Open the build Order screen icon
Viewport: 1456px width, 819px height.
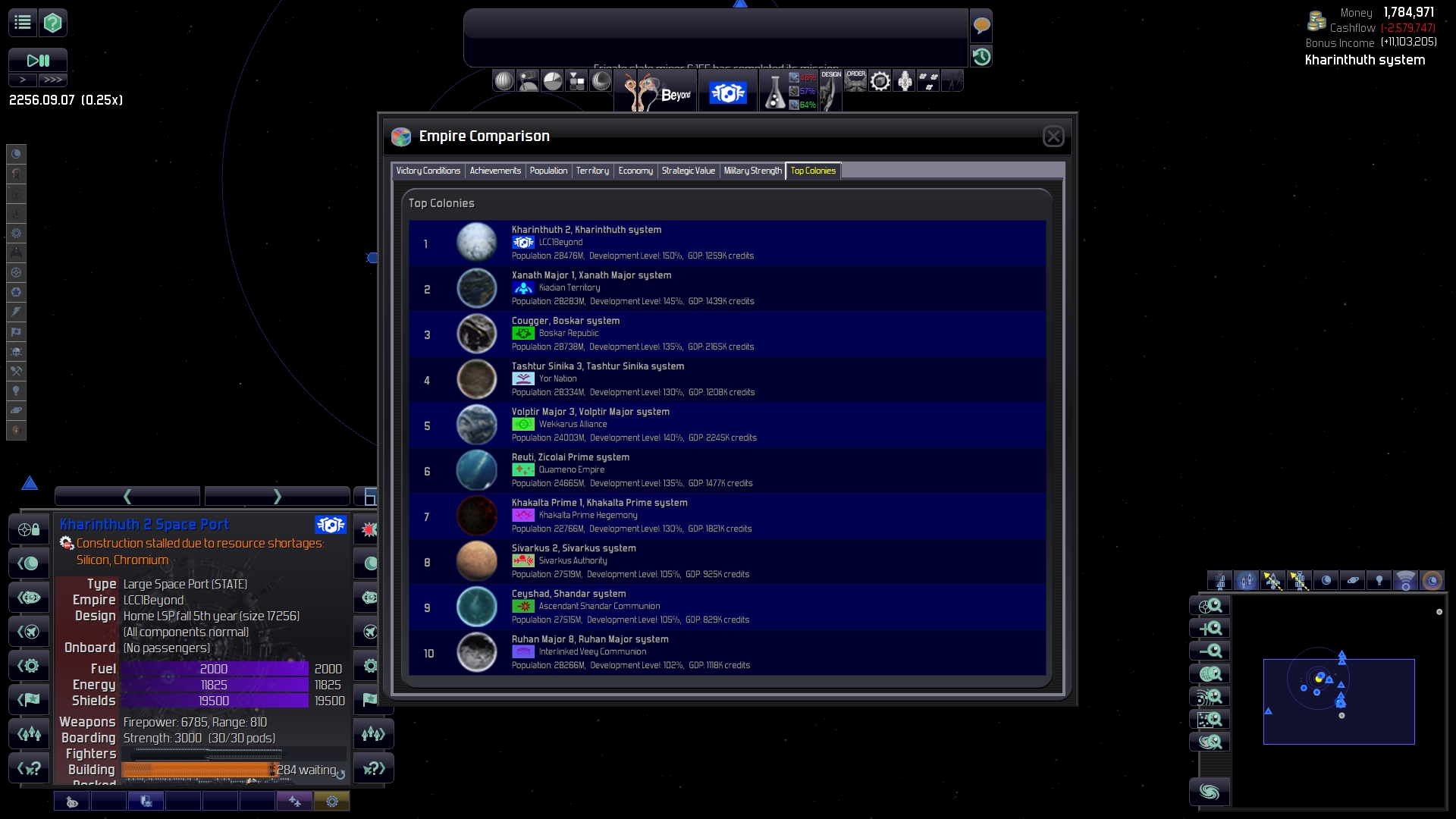855,80
